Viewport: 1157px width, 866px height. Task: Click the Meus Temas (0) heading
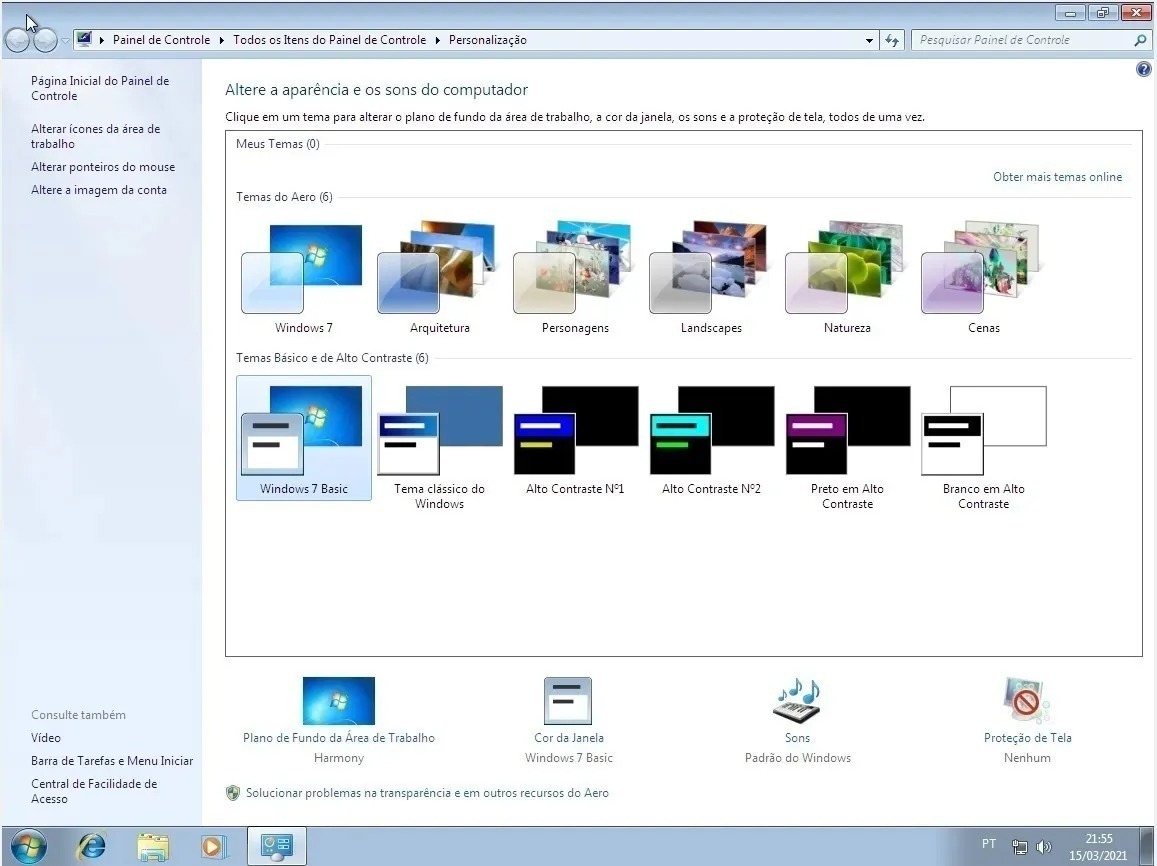pos(277,144)
